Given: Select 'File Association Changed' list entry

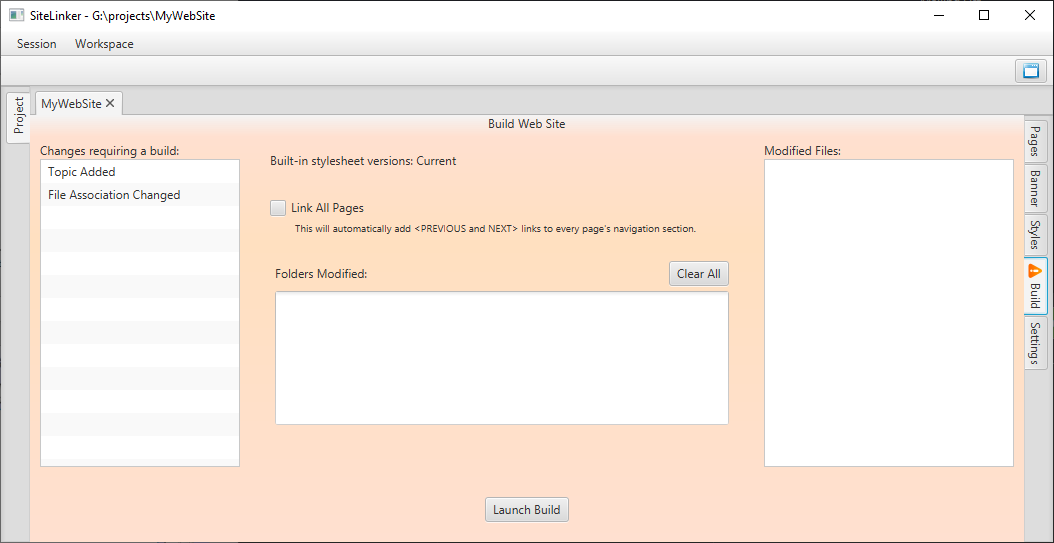Looking at the screenshot, I should click(114, 195).
